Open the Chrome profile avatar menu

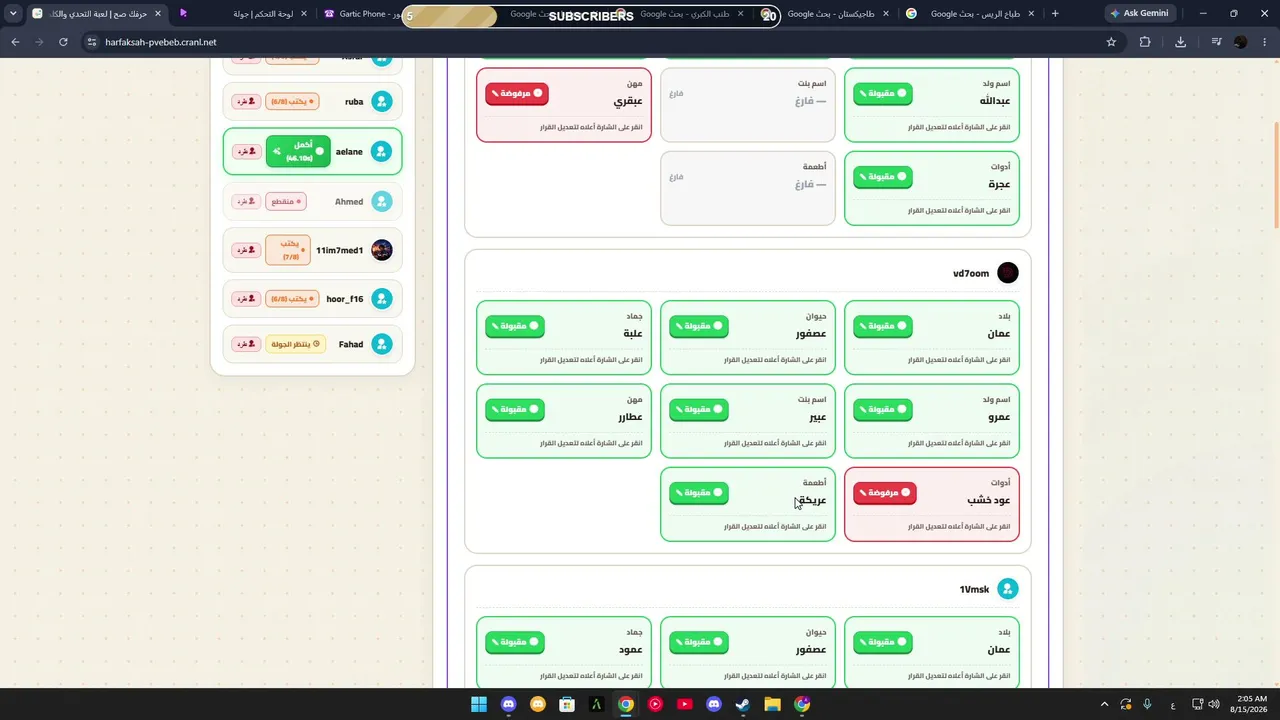pos(1241,42)
